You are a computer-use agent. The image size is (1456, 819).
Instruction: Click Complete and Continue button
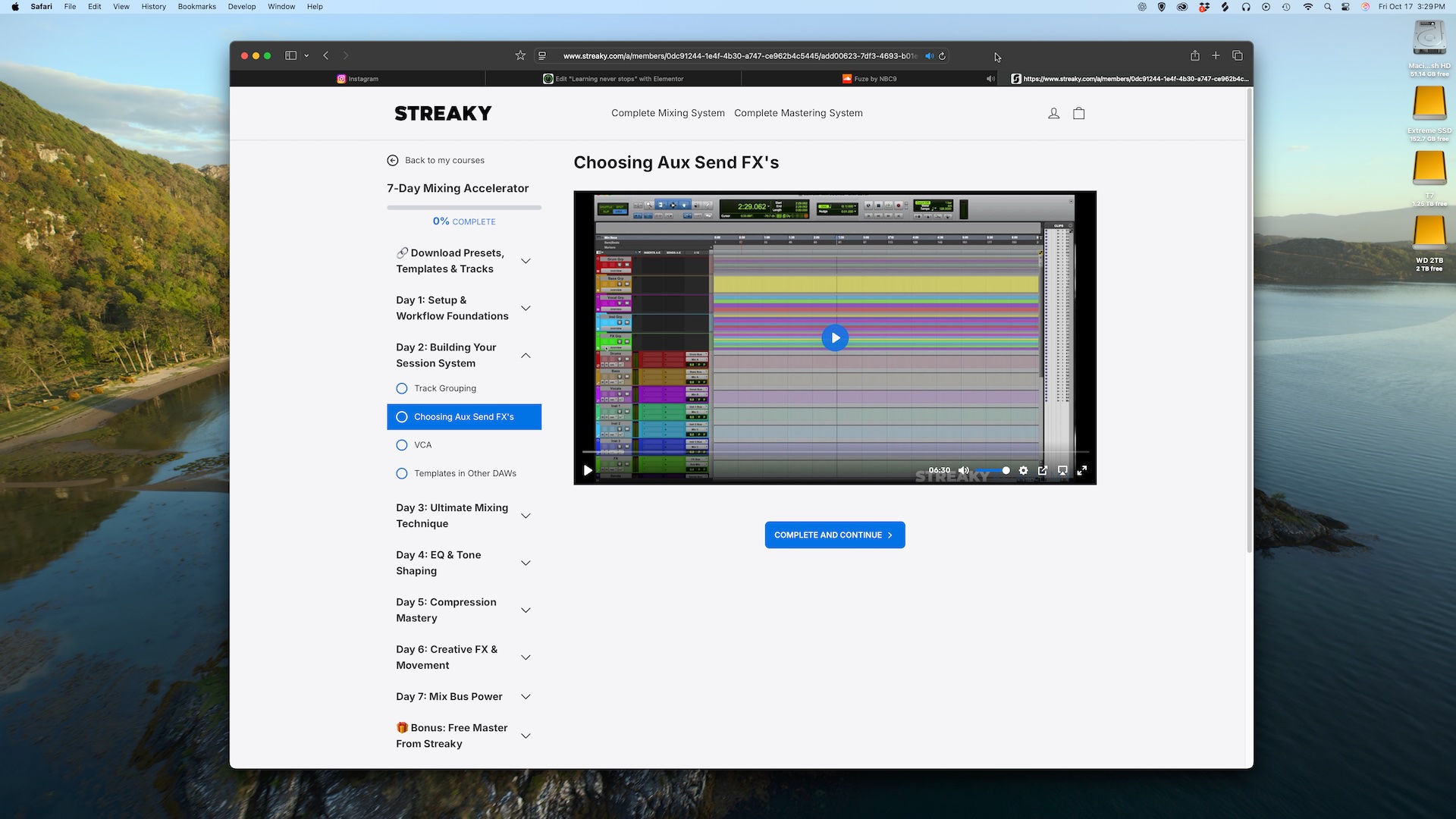tap(834, 535)
